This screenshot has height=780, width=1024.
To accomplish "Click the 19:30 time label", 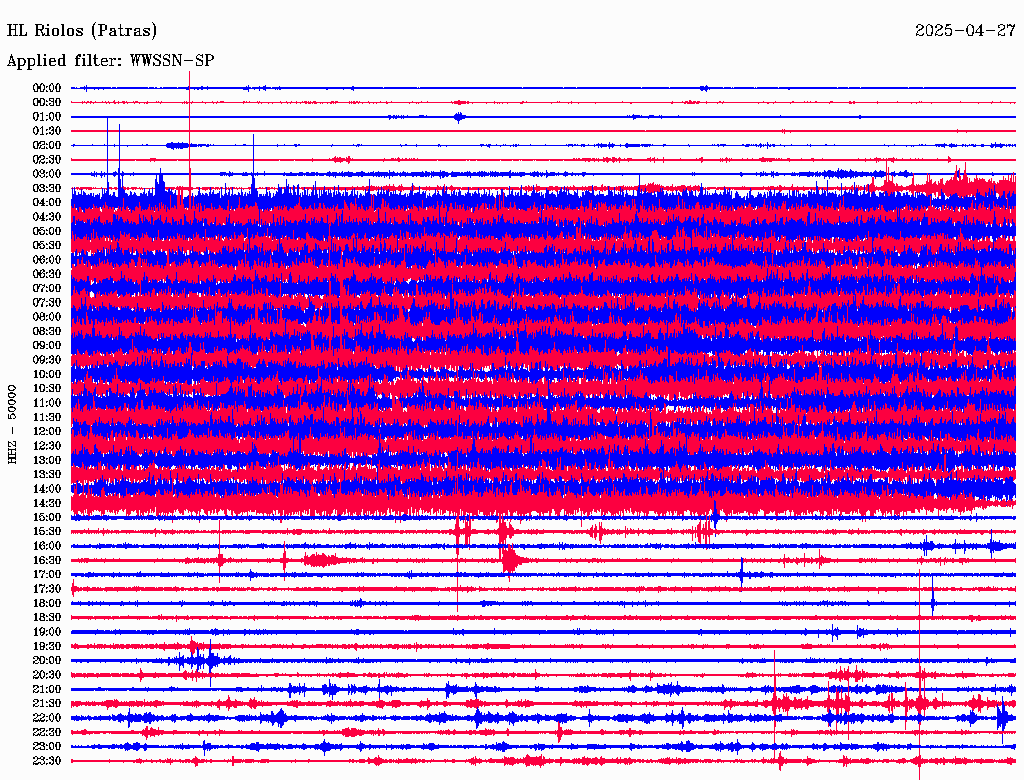I will [x=47, y=647].
